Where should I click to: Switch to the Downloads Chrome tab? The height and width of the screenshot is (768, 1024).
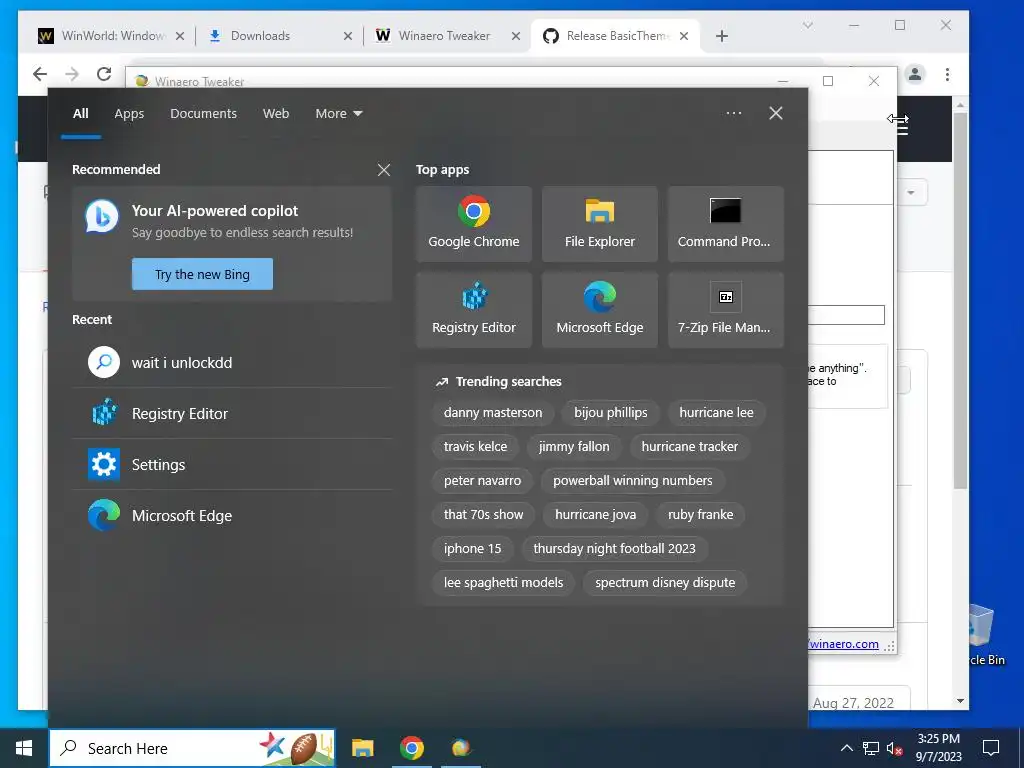click(280, 36)
